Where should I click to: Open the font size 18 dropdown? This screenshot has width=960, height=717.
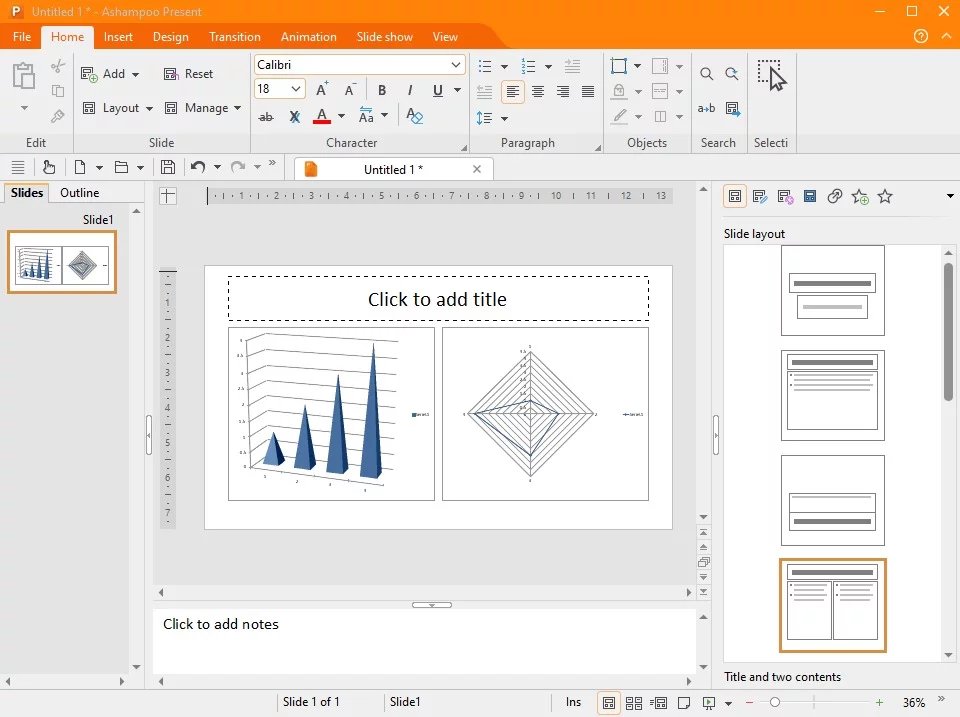click(x=296, y=90)
